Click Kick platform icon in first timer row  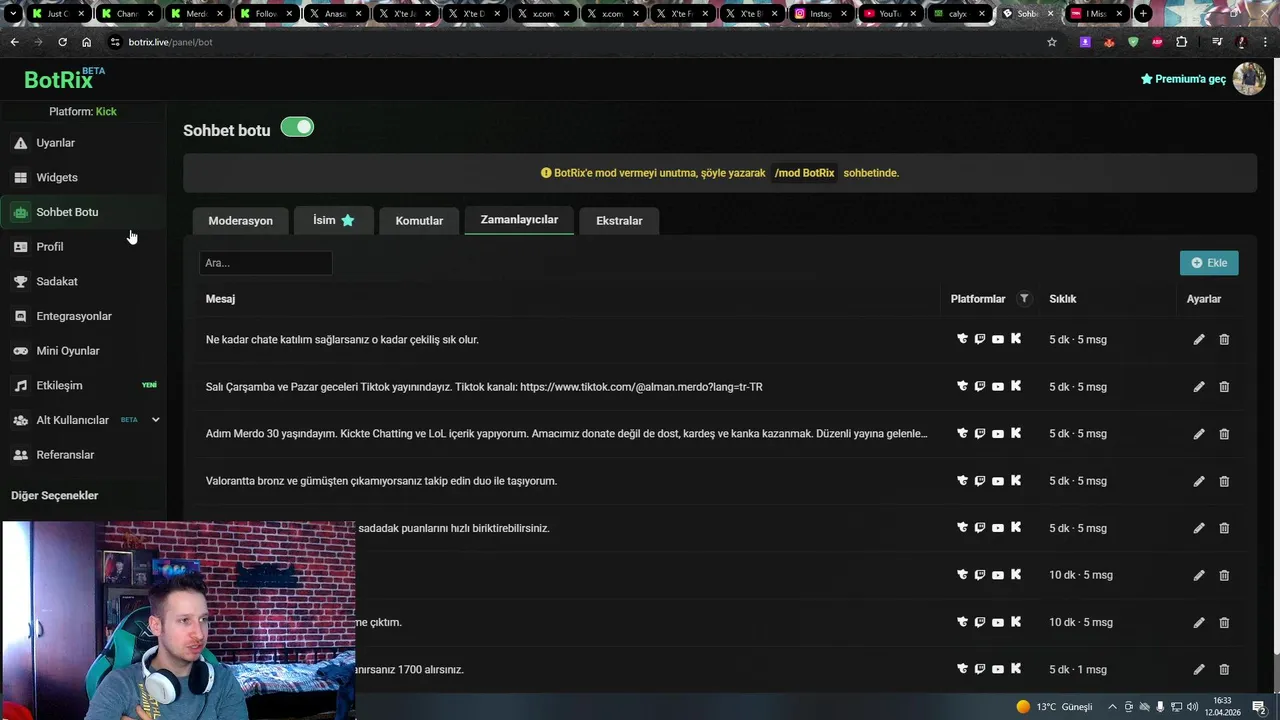pos(1016,339)
